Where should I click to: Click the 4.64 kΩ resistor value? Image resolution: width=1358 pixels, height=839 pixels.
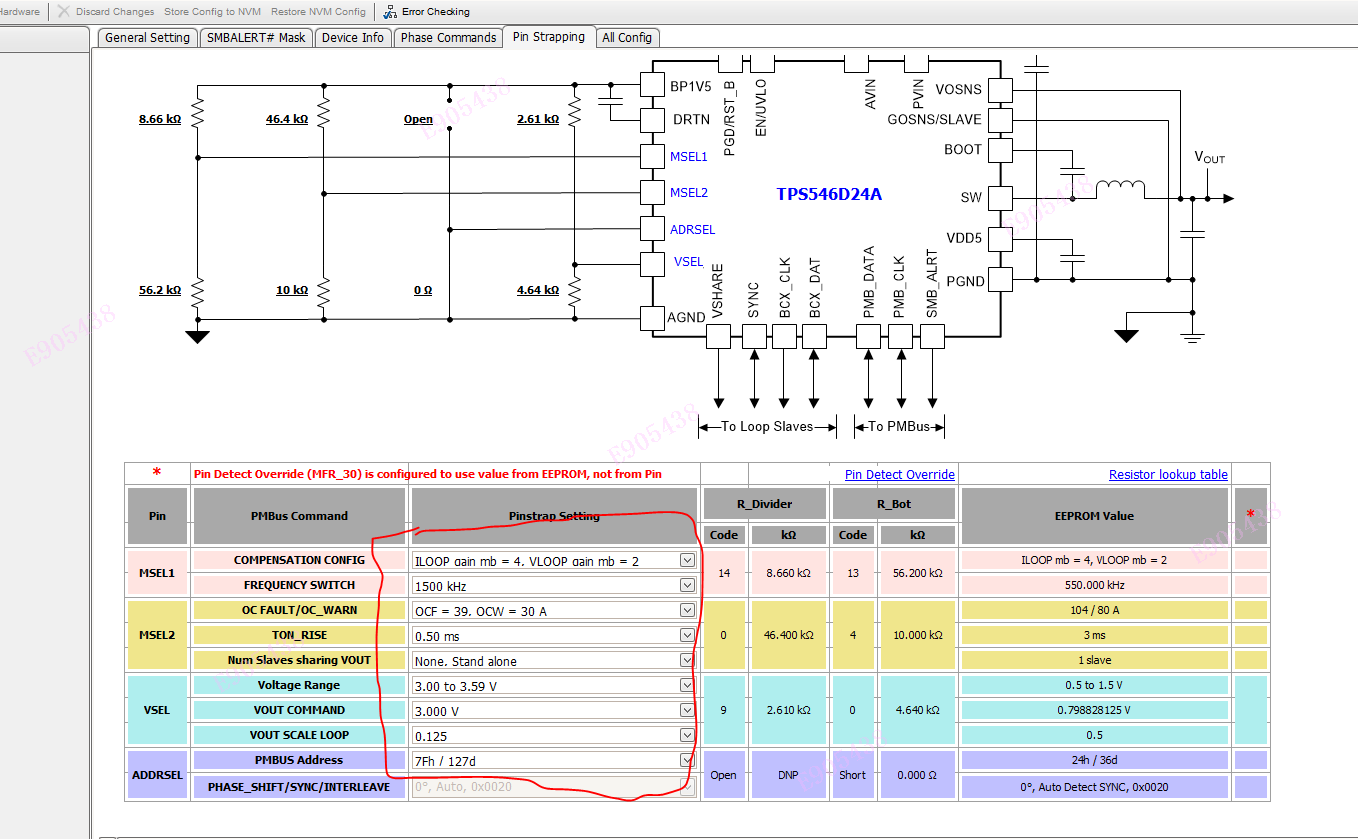(x=538, y=290)
